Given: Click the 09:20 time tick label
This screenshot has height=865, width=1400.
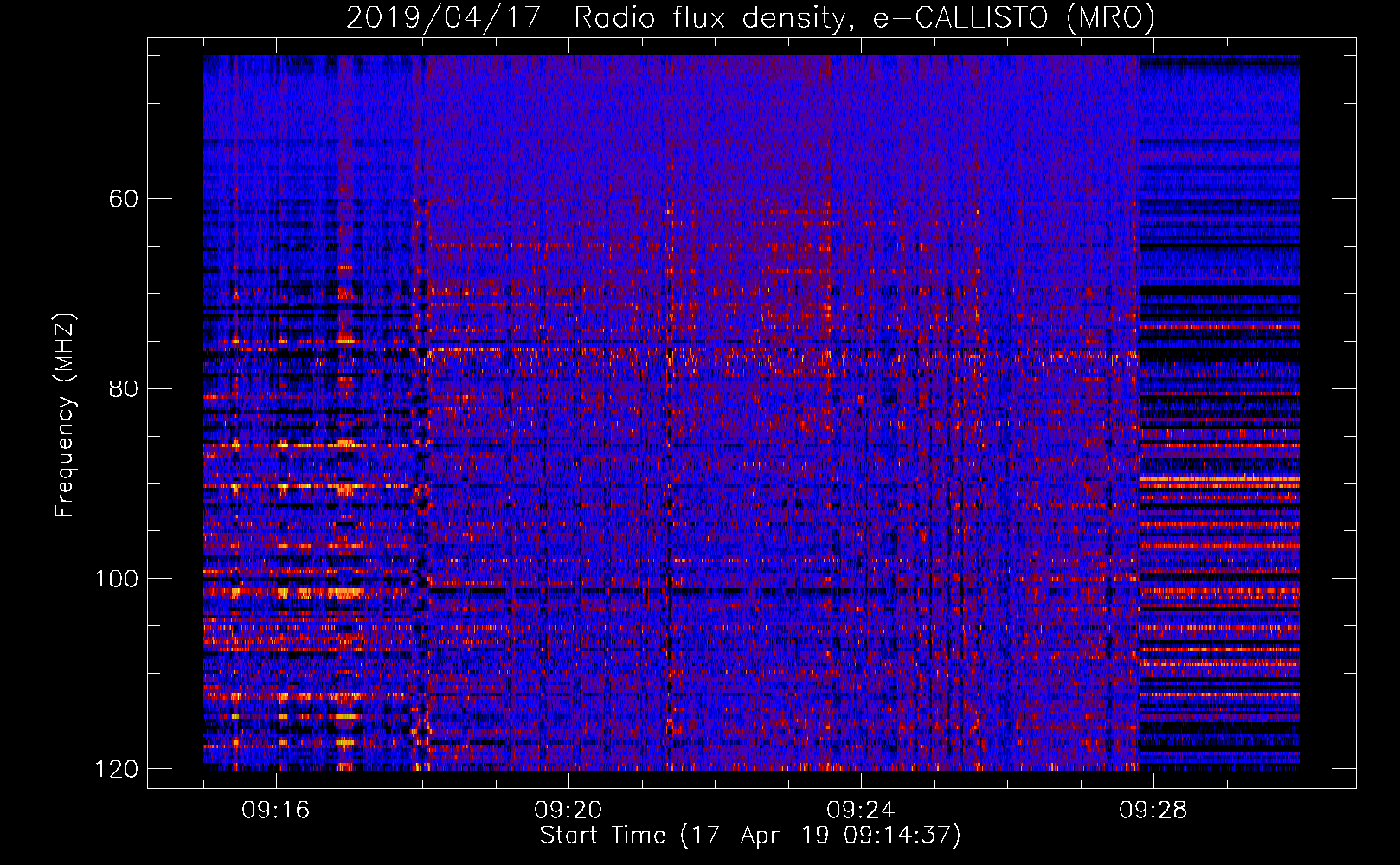Looking at the screenshot, I should (x=568, y=811).
